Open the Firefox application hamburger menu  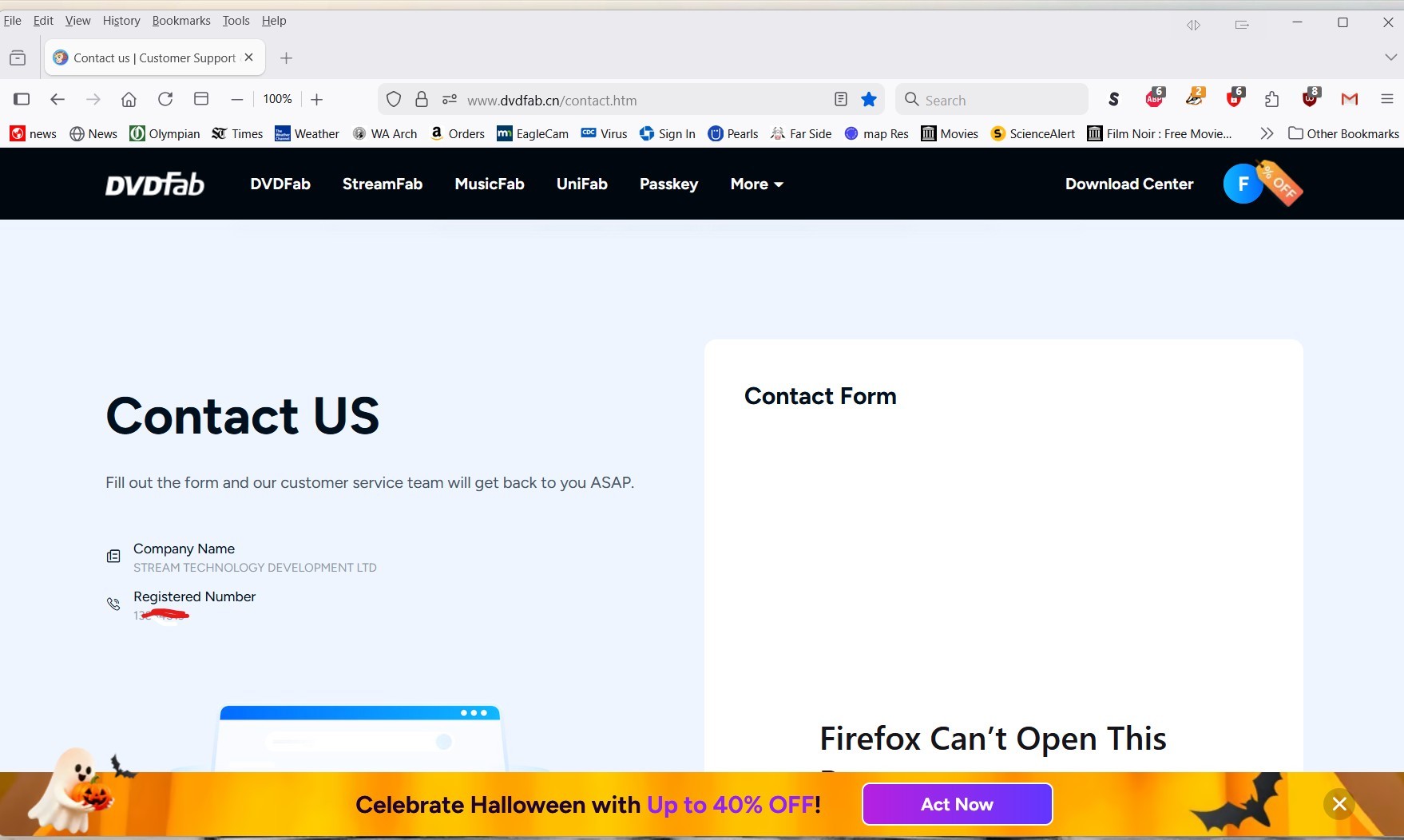click(1387, 99)
